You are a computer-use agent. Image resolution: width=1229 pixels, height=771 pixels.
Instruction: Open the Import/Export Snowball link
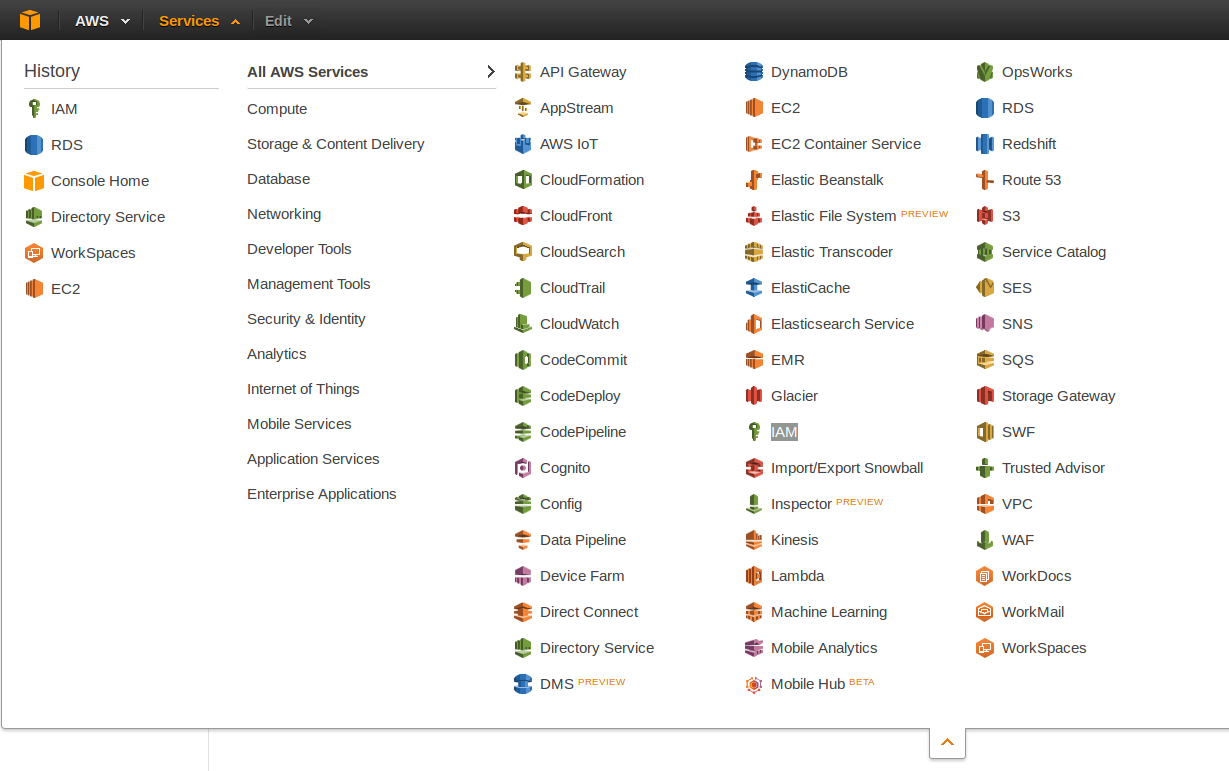pyautogui.click(x=847, y=468)
